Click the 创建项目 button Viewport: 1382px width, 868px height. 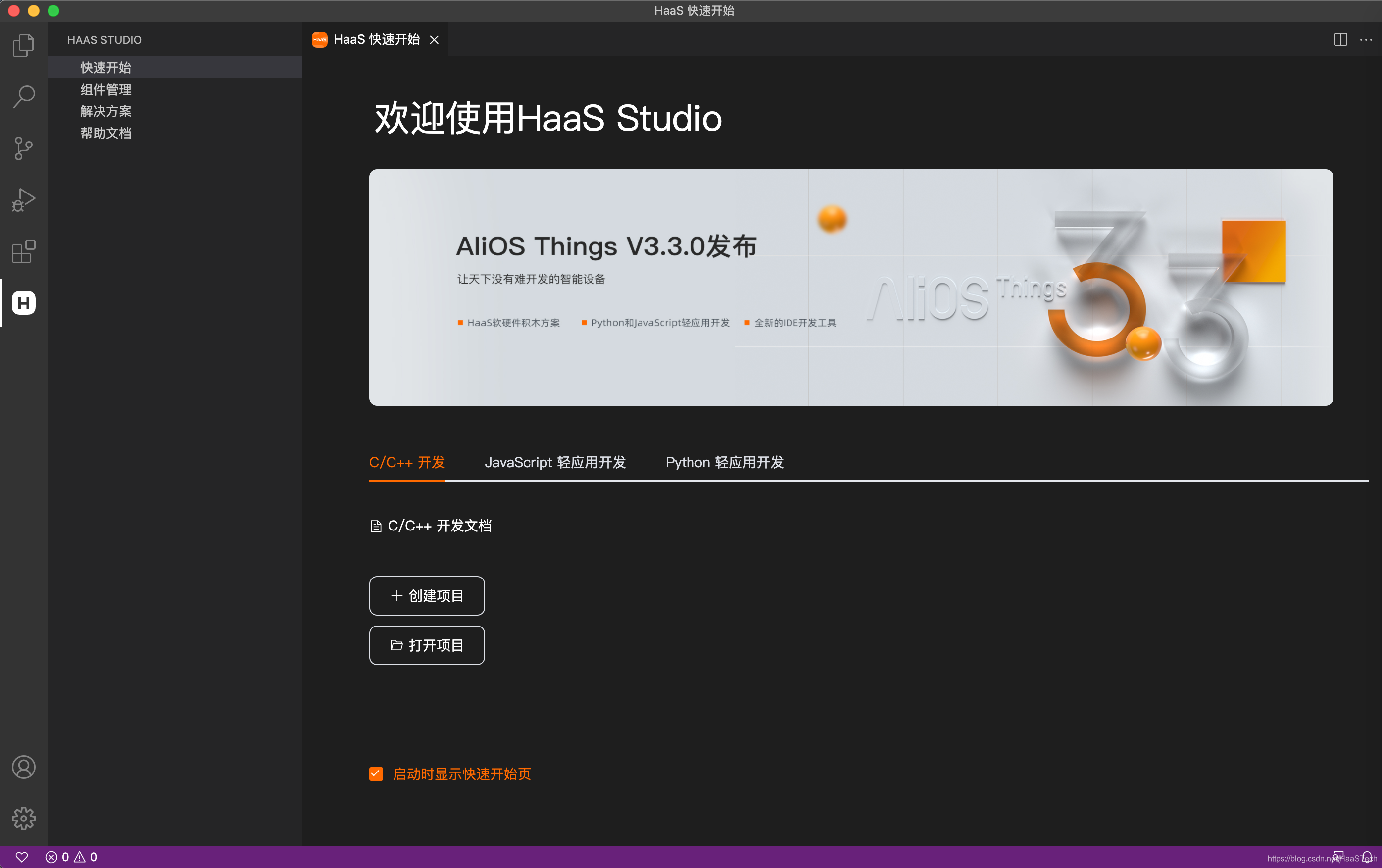[x=426, y=595]
